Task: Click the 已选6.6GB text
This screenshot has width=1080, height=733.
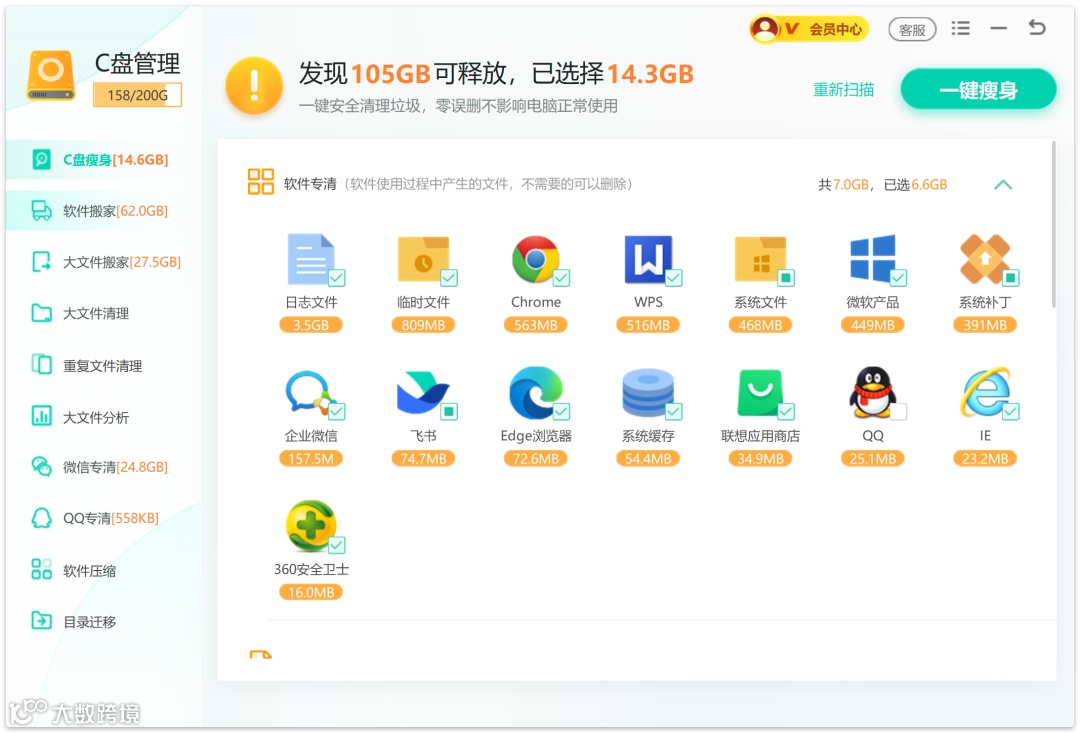Action: pyautogui.click(x=915, y=185)
